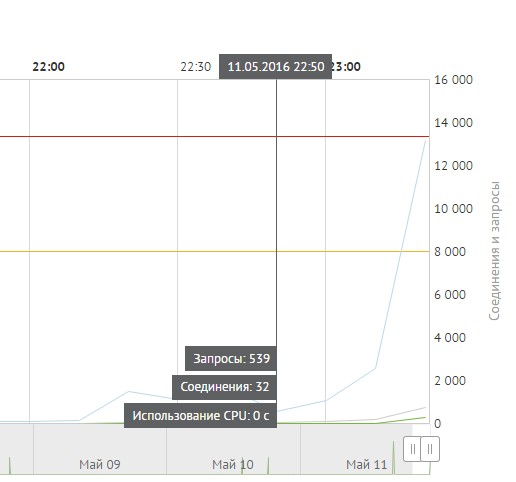
Task: Click the 14 000 axis value
Action: coord(453,123)
